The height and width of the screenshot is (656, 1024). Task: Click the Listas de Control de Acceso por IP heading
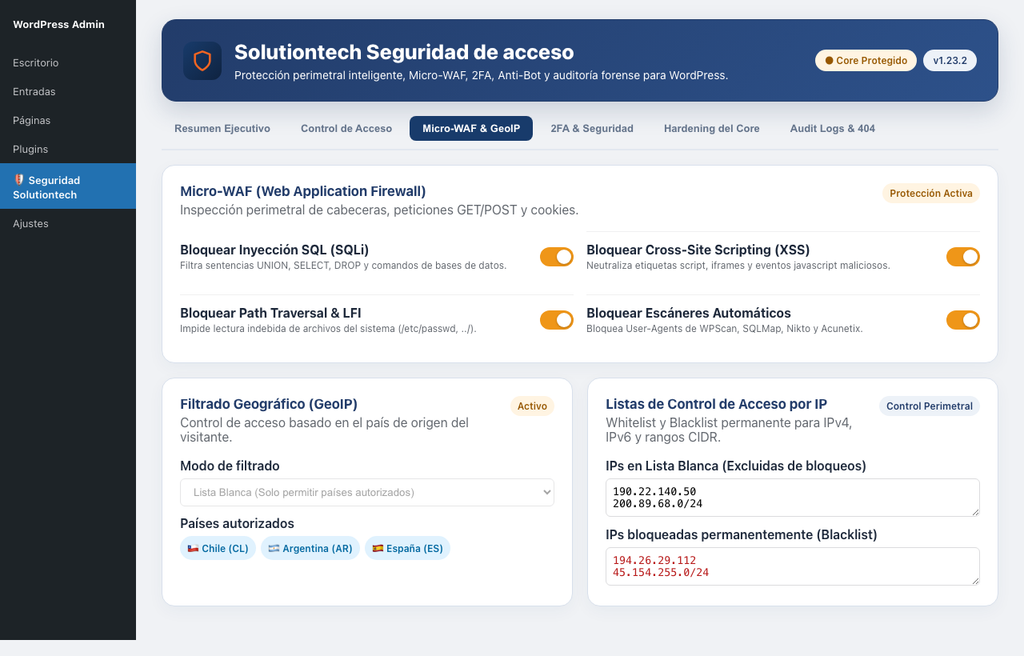[x=716, y=404]
